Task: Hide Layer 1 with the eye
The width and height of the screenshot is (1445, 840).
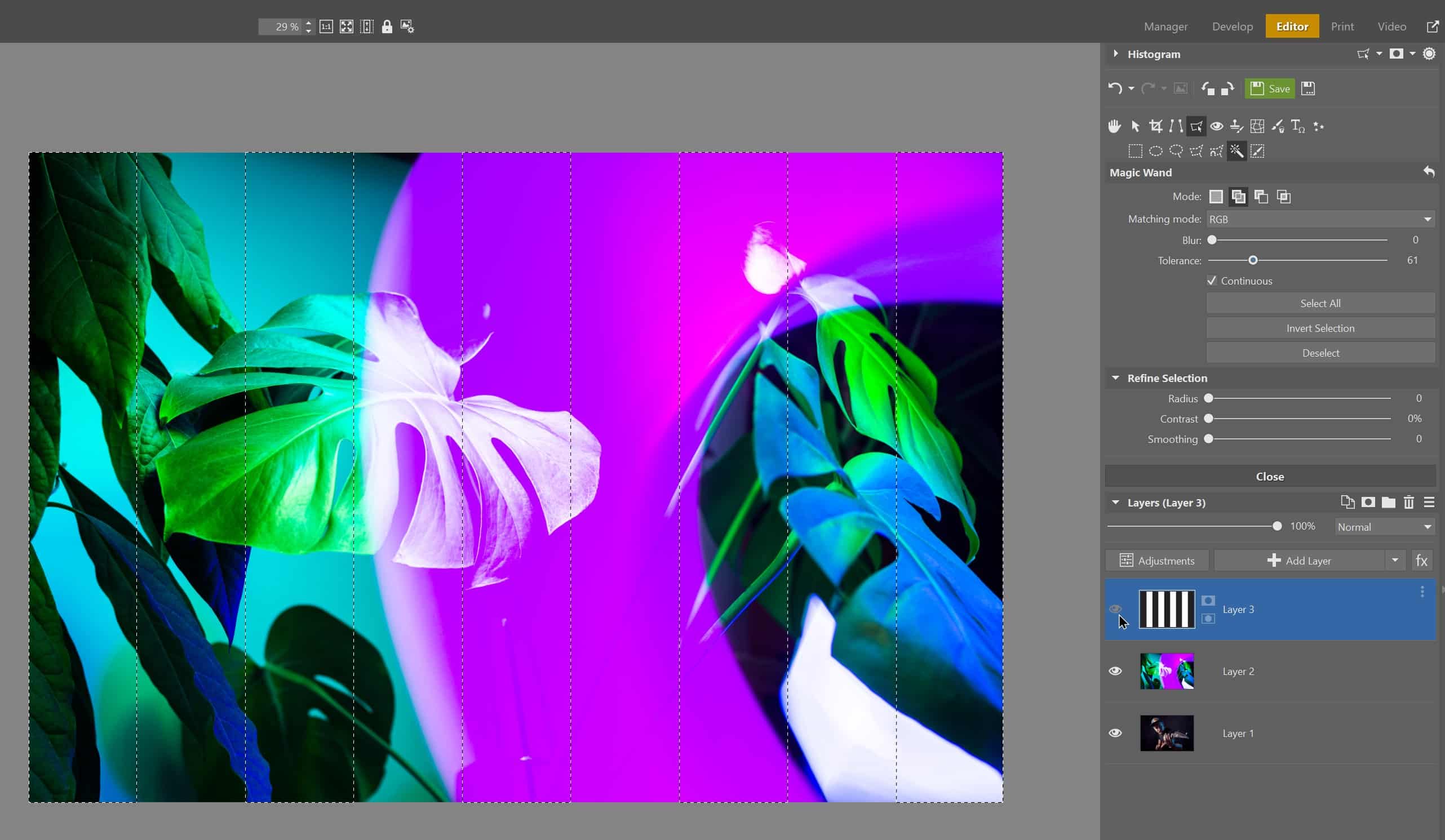Action: 1115,733
